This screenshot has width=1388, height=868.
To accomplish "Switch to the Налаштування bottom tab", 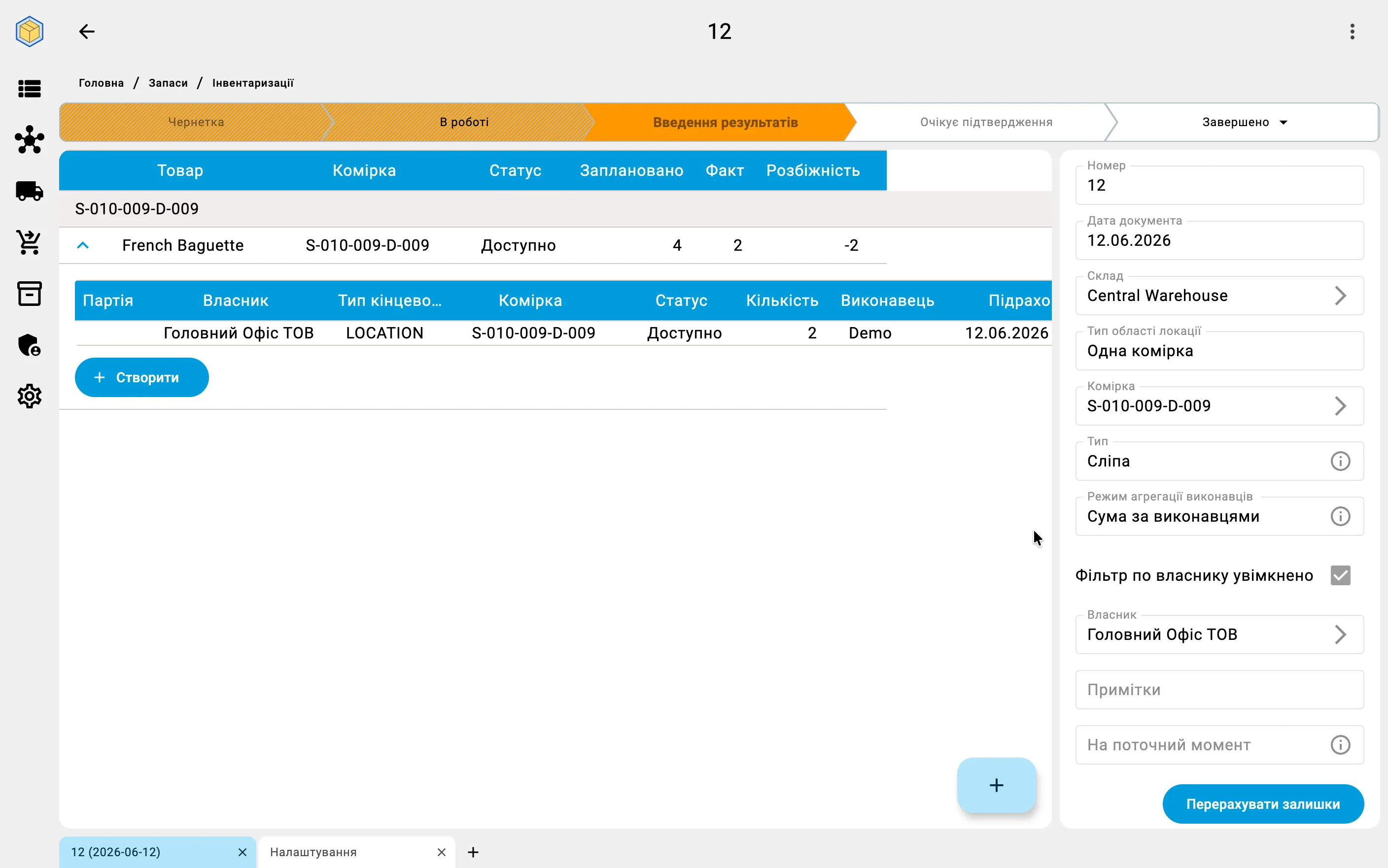I will (356, 852).
